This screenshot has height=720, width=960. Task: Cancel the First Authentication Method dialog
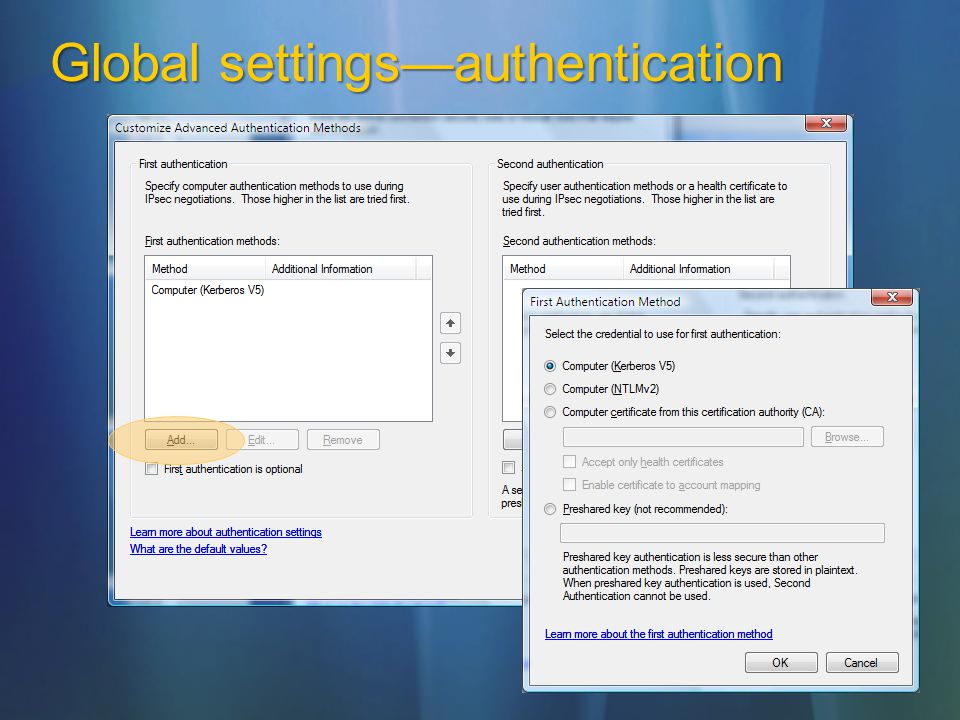861,662
